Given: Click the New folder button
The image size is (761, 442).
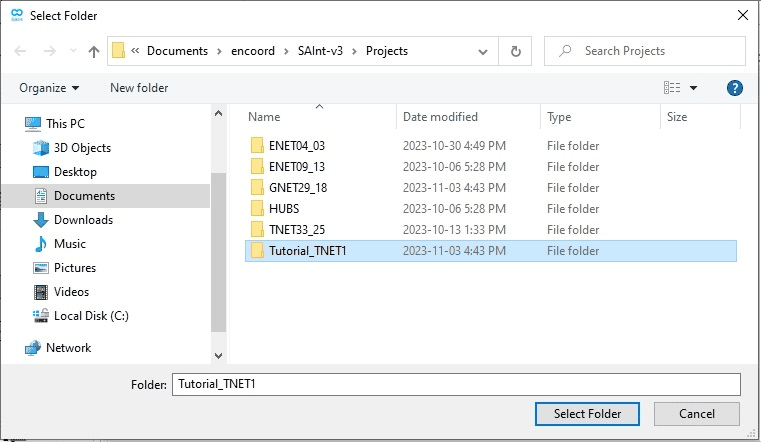Looking at the screenshot, I should pos(139,88).
